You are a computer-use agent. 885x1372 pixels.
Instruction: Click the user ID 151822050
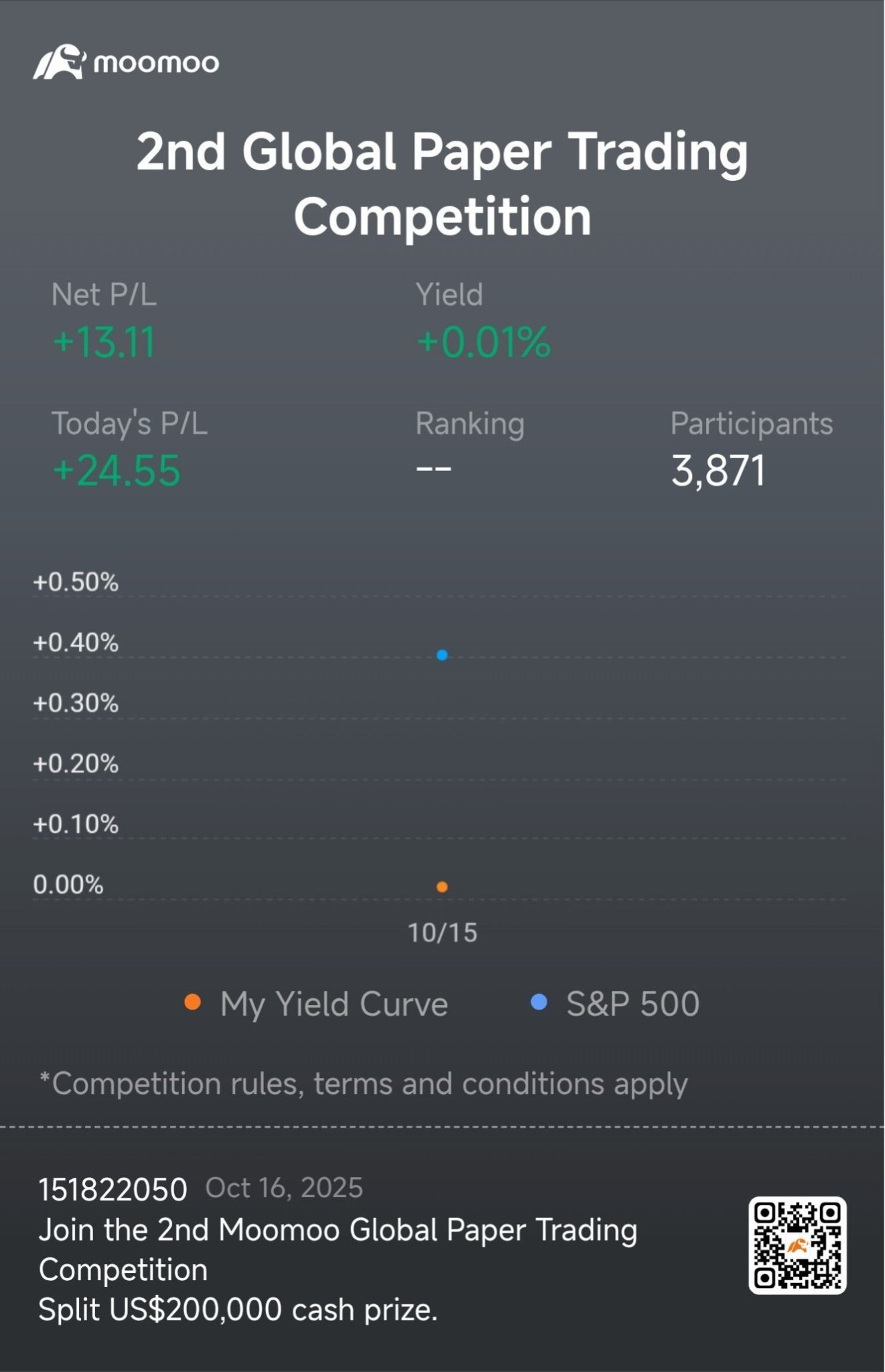click(x=113, y=1190)
